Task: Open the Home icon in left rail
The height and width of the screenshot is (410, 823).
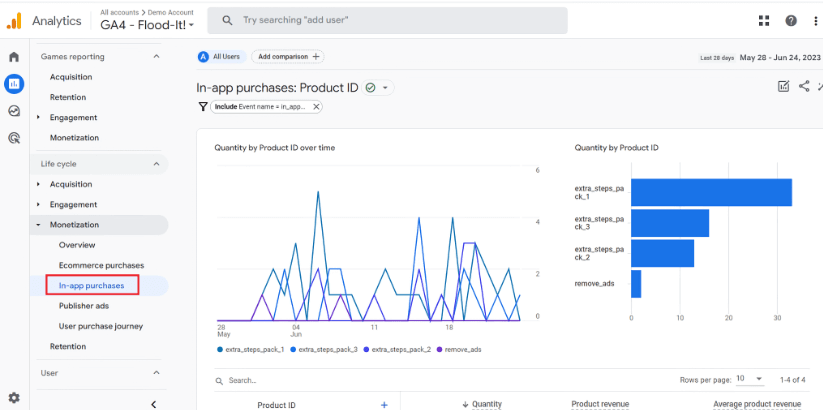Action: (x=14, y=58)
